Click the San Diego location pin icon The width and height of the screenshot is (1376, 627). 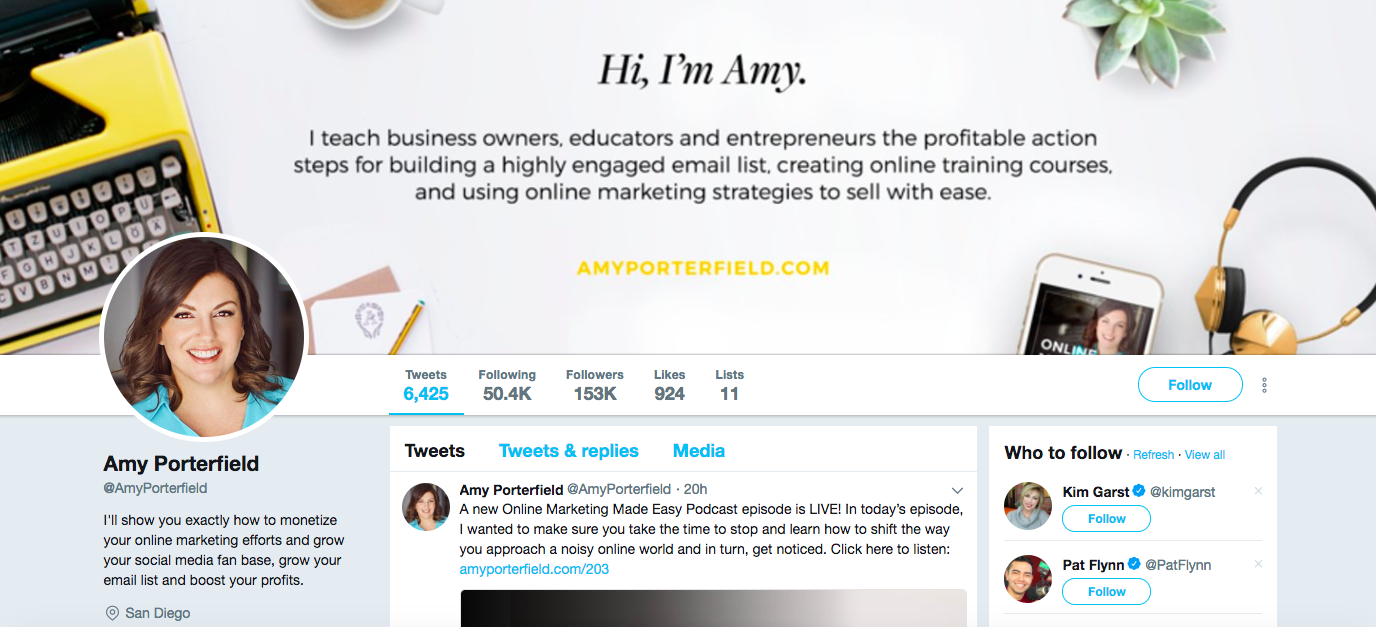[x=112, y=613]
